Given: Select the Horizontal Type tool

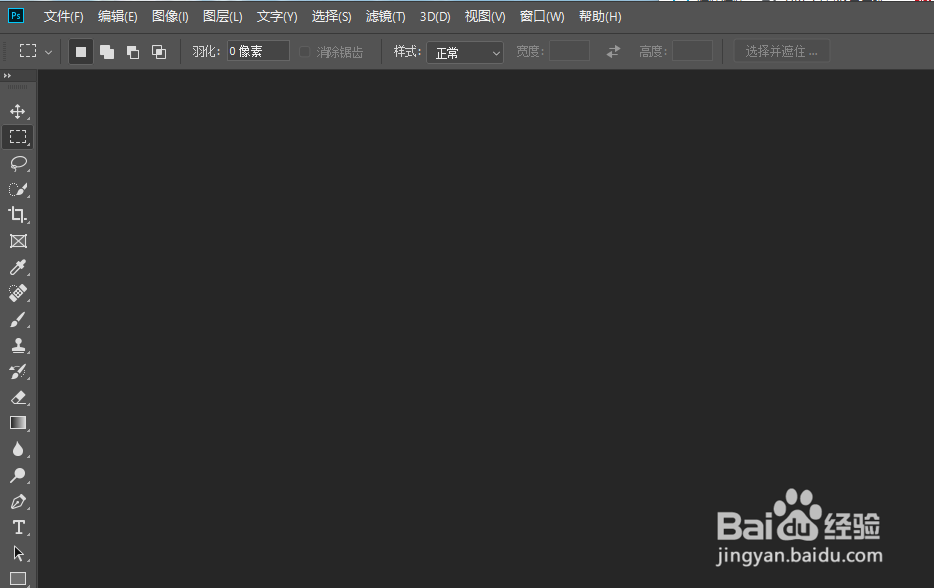Looking at the screenshot, I should click(18, 528).
